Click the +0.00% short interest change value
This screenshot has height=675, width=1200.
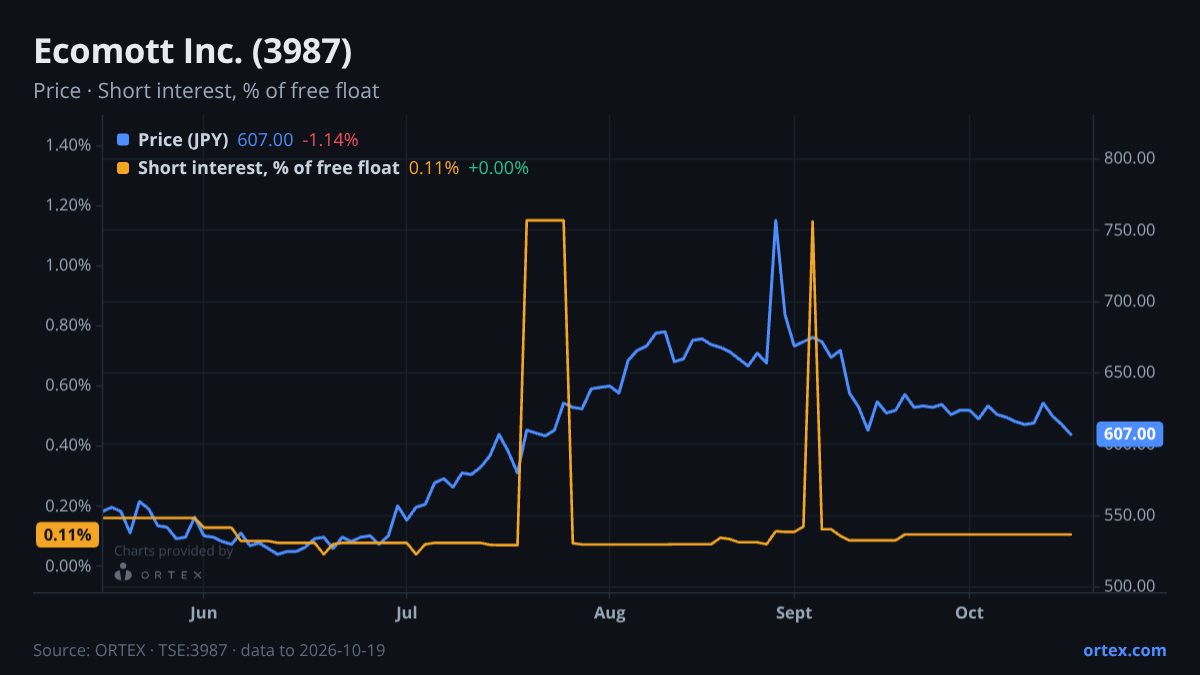click(x=498, y=168)
